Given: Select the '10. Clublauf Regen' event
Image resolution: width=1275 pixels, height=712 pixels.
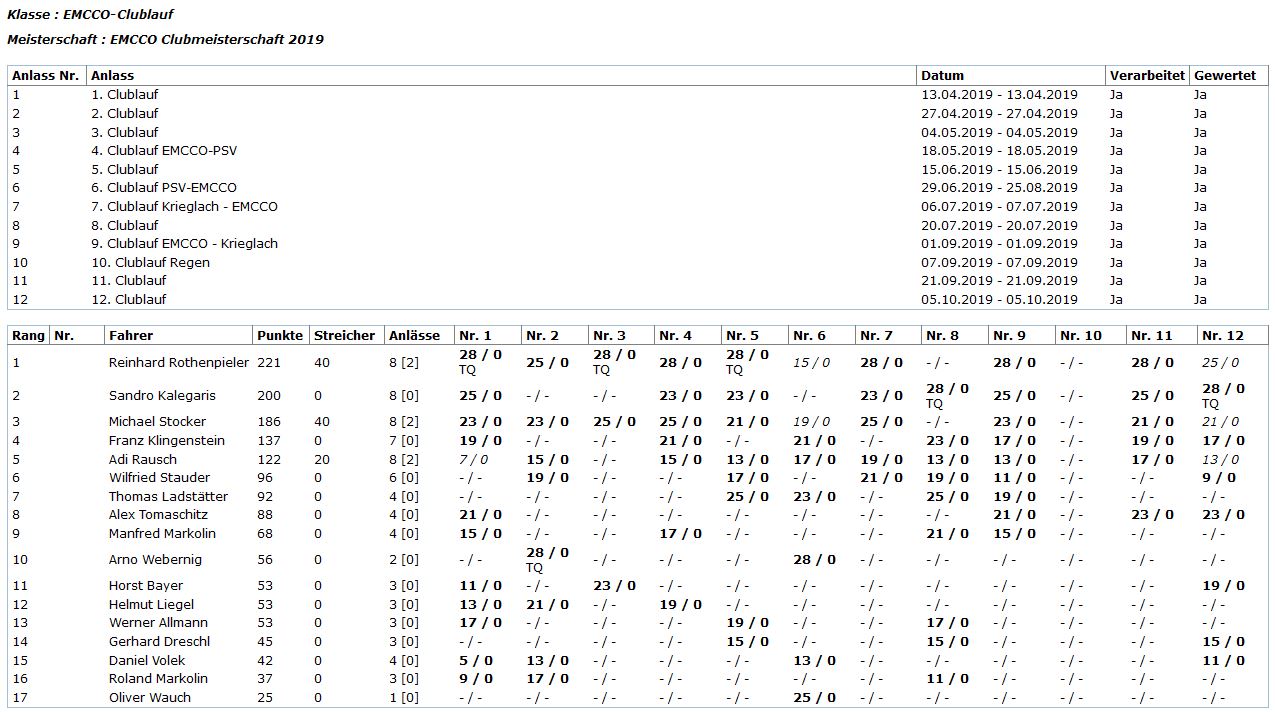Looking at the screenshot, I should (150, 263).
